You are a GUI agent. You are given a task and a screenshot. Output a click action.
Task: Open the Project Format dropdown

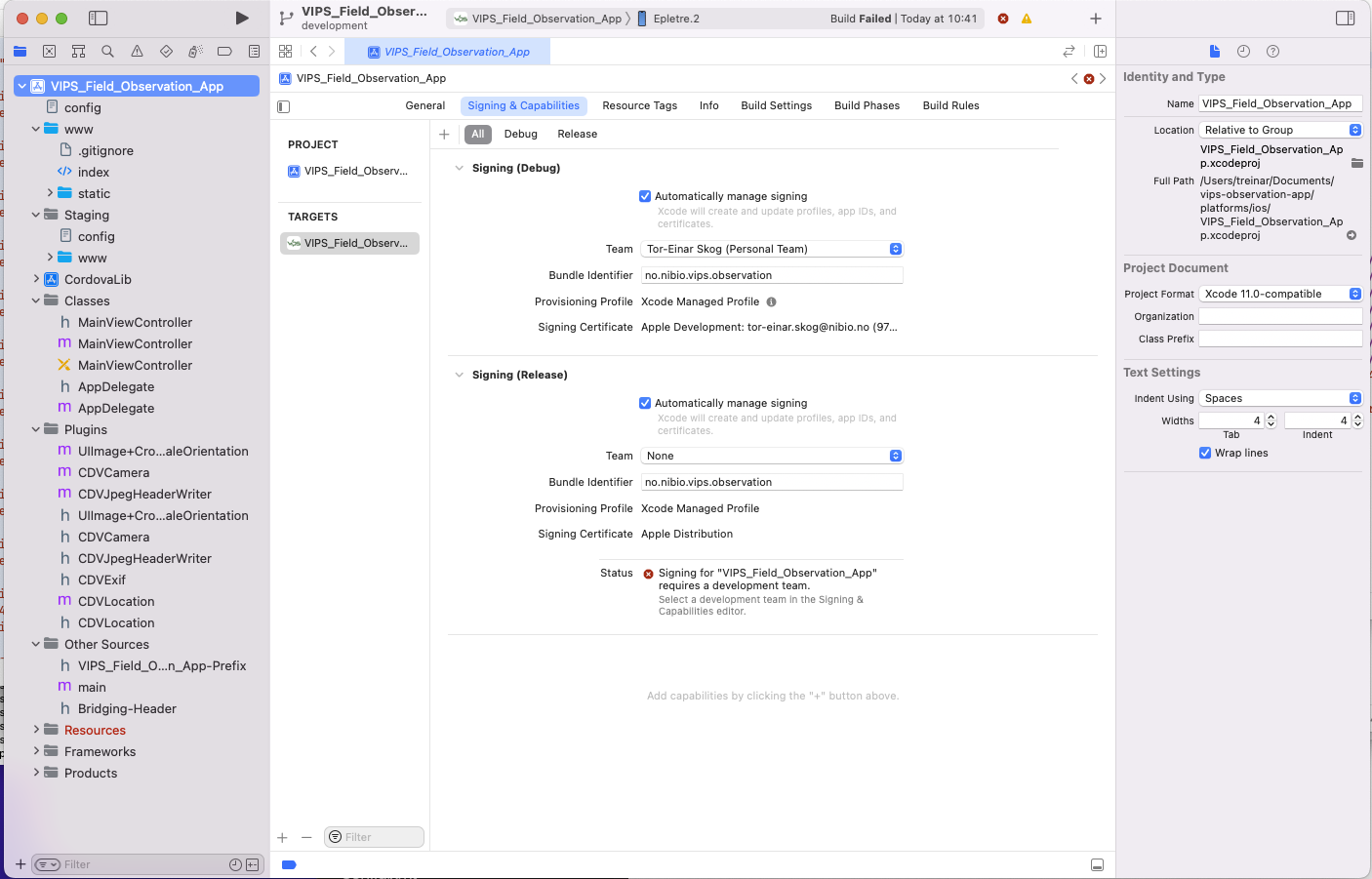coord(1280,294)
